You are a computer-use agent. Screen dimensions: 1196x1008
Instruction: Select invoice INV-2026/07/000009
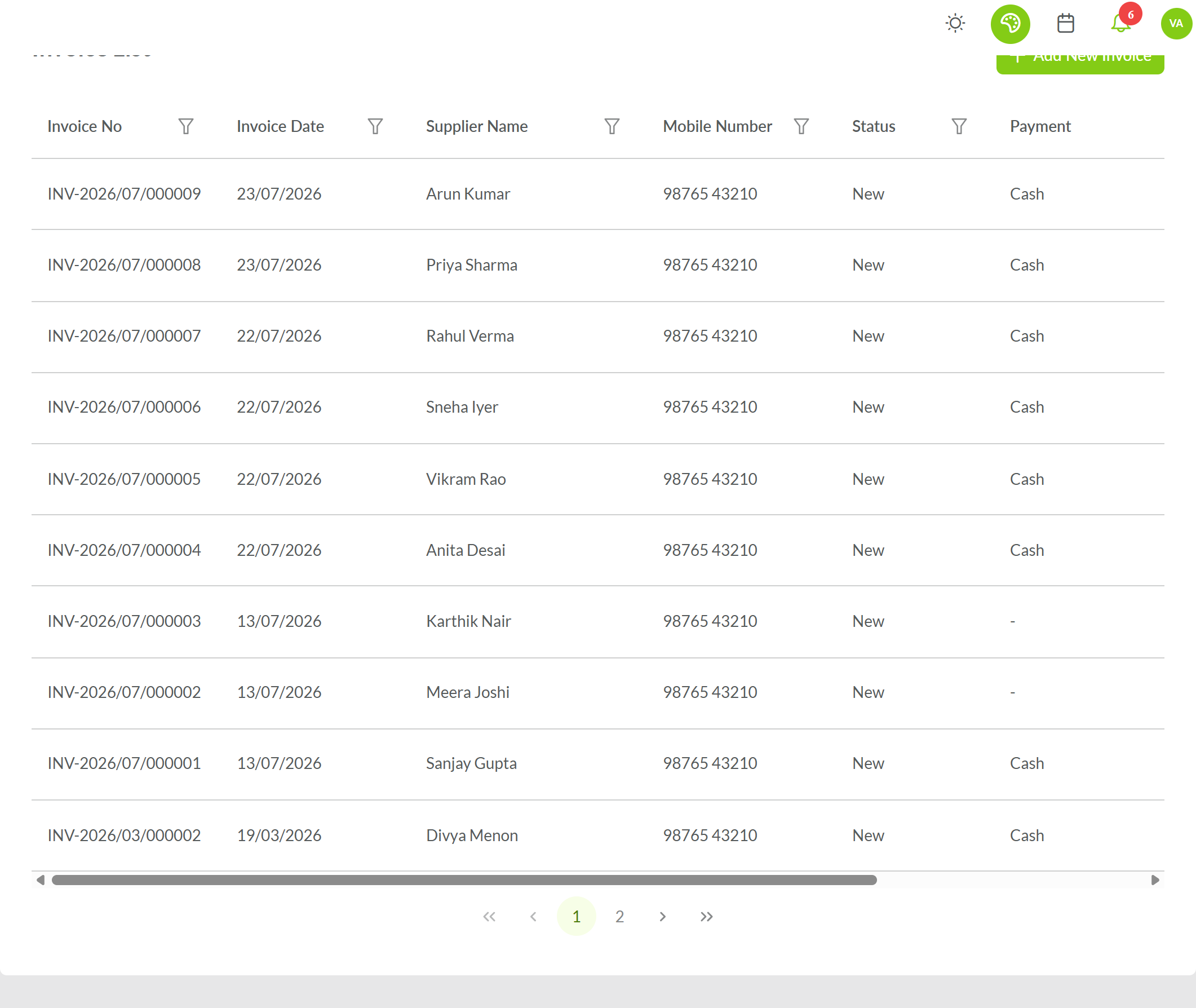(125, 194)
